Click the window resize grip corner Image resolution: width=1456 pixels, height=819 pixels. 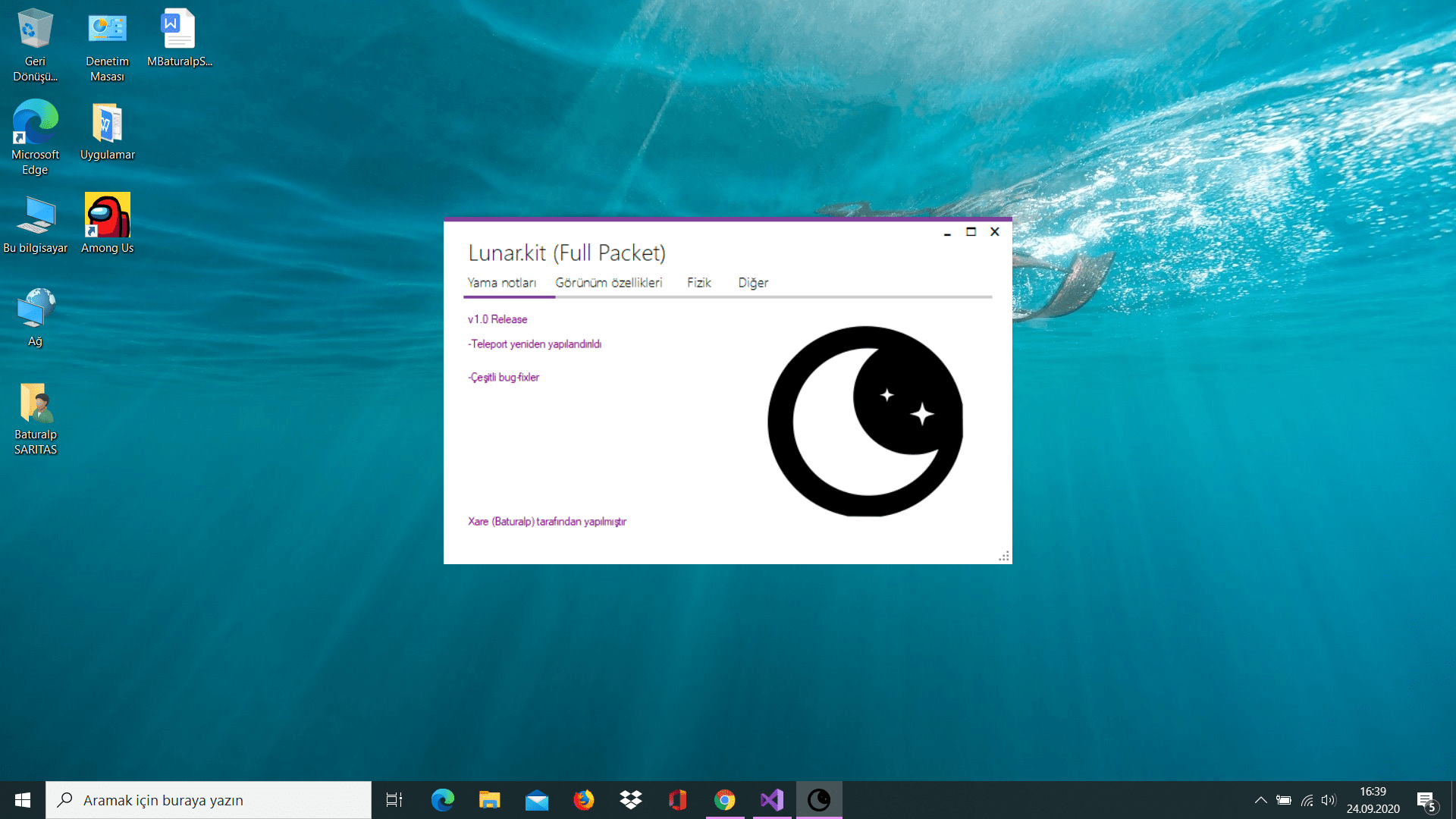click(1004, 557)
